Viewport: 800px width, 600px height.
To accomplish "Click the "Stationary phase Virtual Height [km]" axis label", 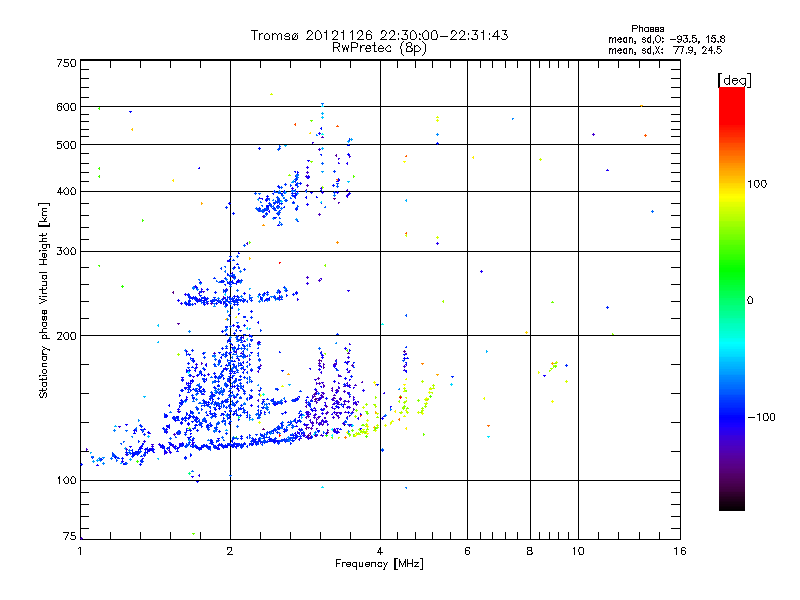I will 44,300.
